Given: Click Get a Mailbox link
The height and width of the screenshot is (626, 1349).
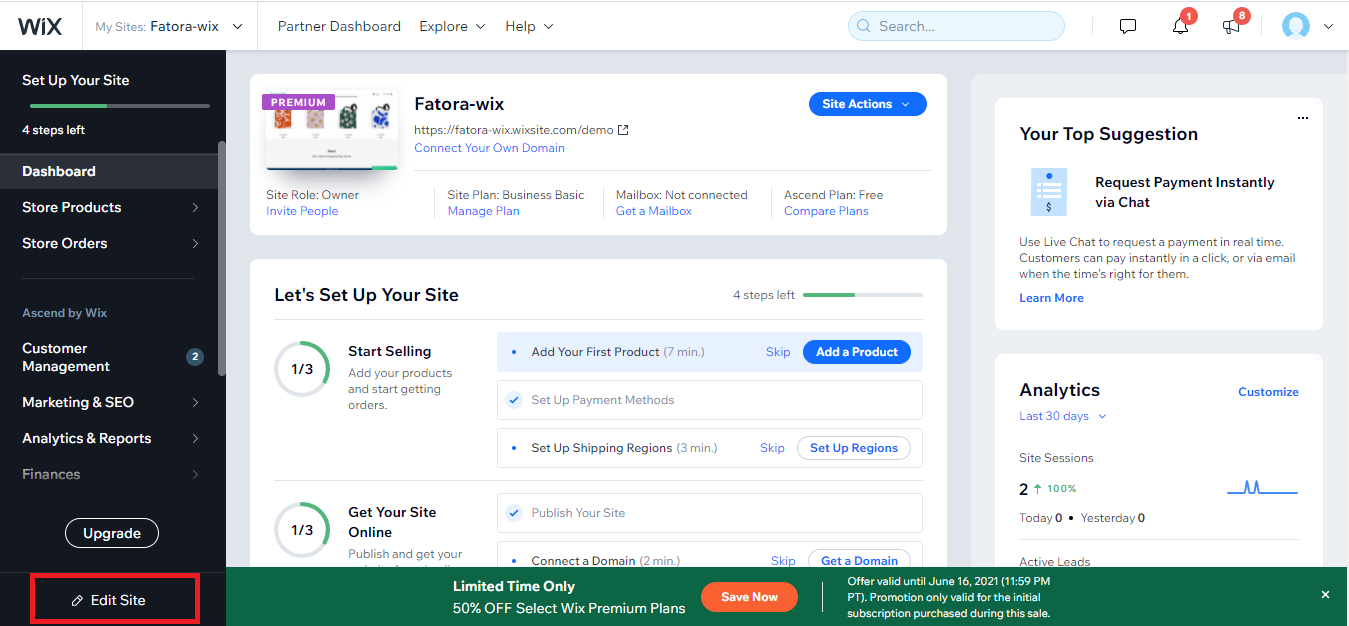Looking at the screenshot, I should click(654, 211).
